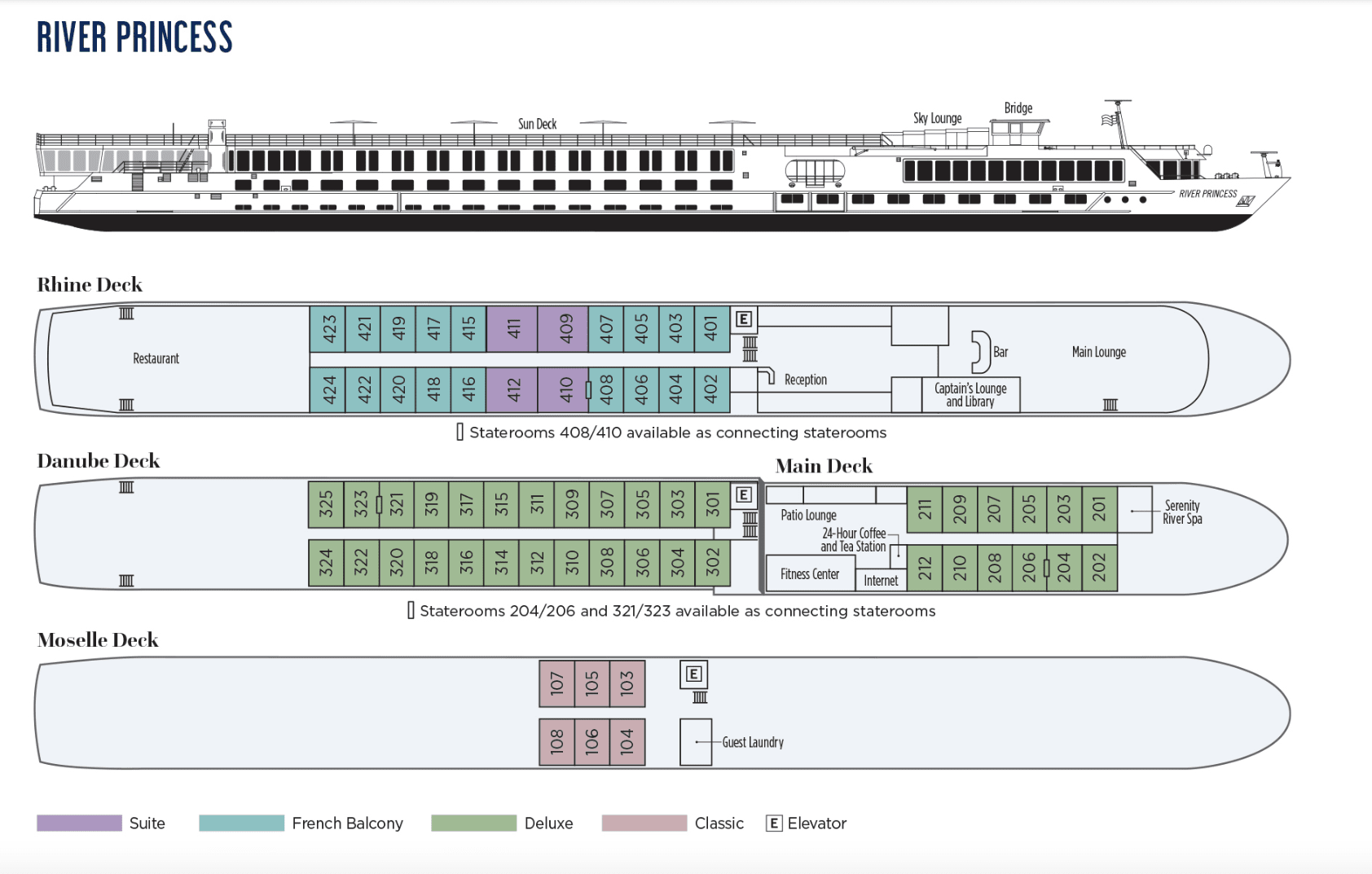Image resolution: width=1372 pixels, height=874 pixels.
Task: Click Captain's Lounge and Library room
Action: pos(970,395)
